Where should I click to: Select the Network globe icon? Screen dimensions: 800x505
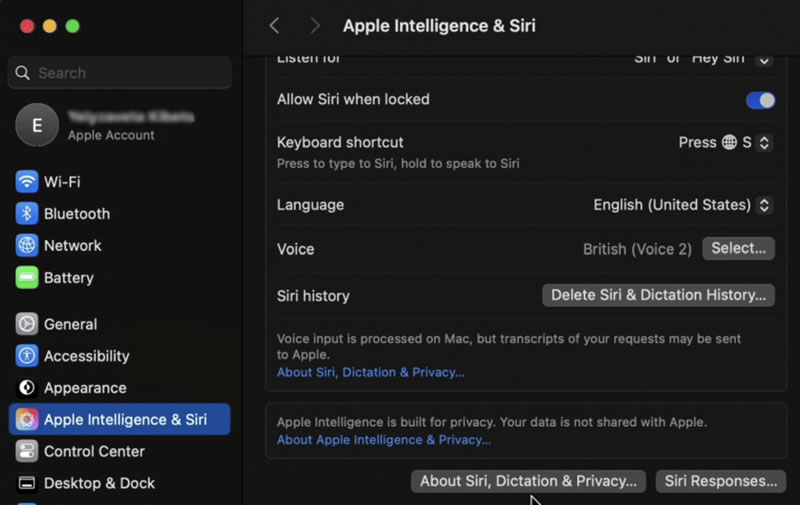tap(27, 245)
